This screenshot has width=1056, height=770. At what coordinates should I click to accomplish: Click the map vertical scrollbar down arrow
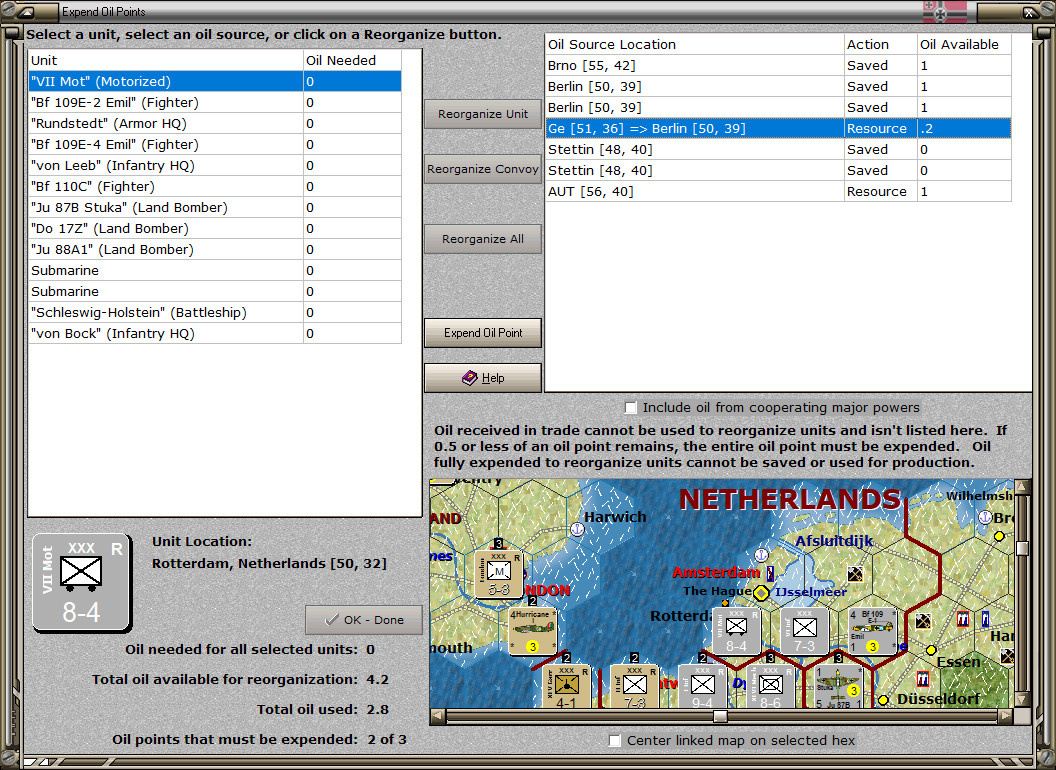click(x=1022, y=700)
